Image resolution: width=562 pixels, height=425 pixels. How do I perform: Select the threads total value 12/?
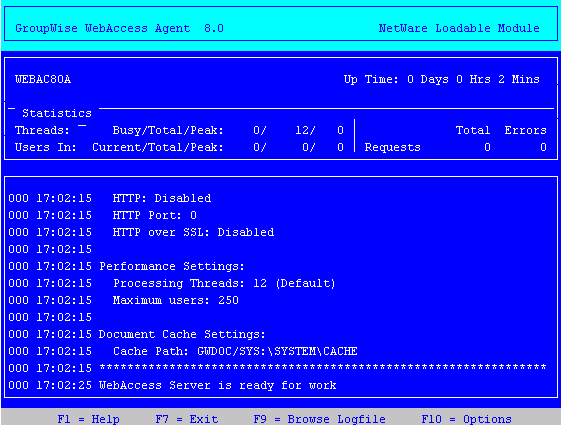point(305,130)
